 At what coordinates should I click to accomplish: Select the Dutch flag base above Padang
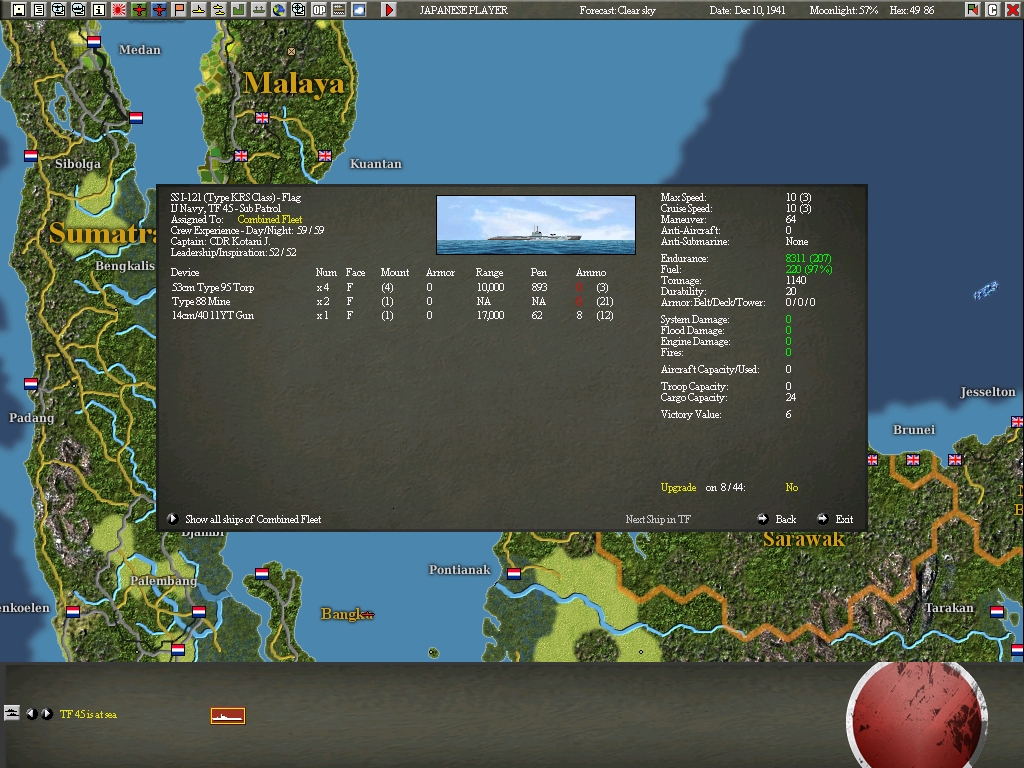click(x=31, y=383)
